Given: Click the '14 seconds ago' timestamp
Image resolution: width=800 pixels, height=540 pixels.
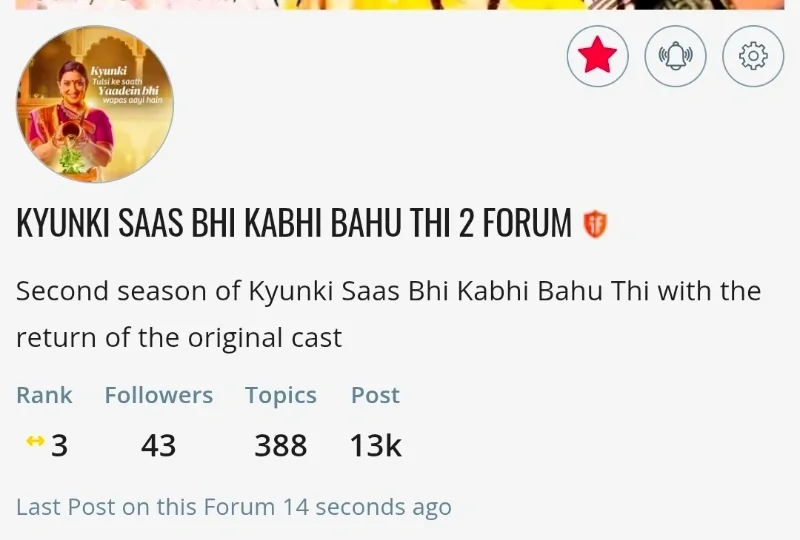Looking at the screenshot, I should click(x=367, y=507).
